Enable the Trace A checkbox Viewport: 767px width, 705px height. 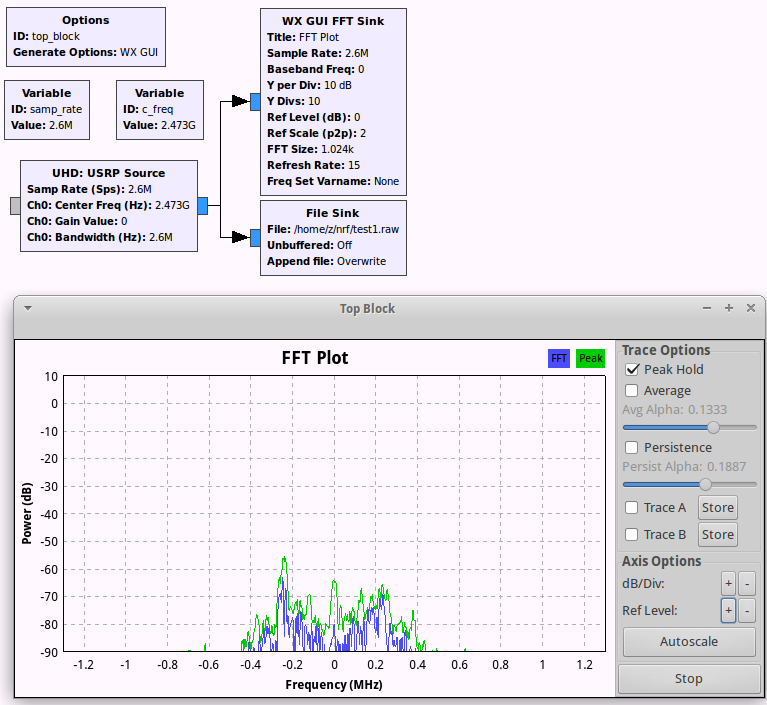632,507
